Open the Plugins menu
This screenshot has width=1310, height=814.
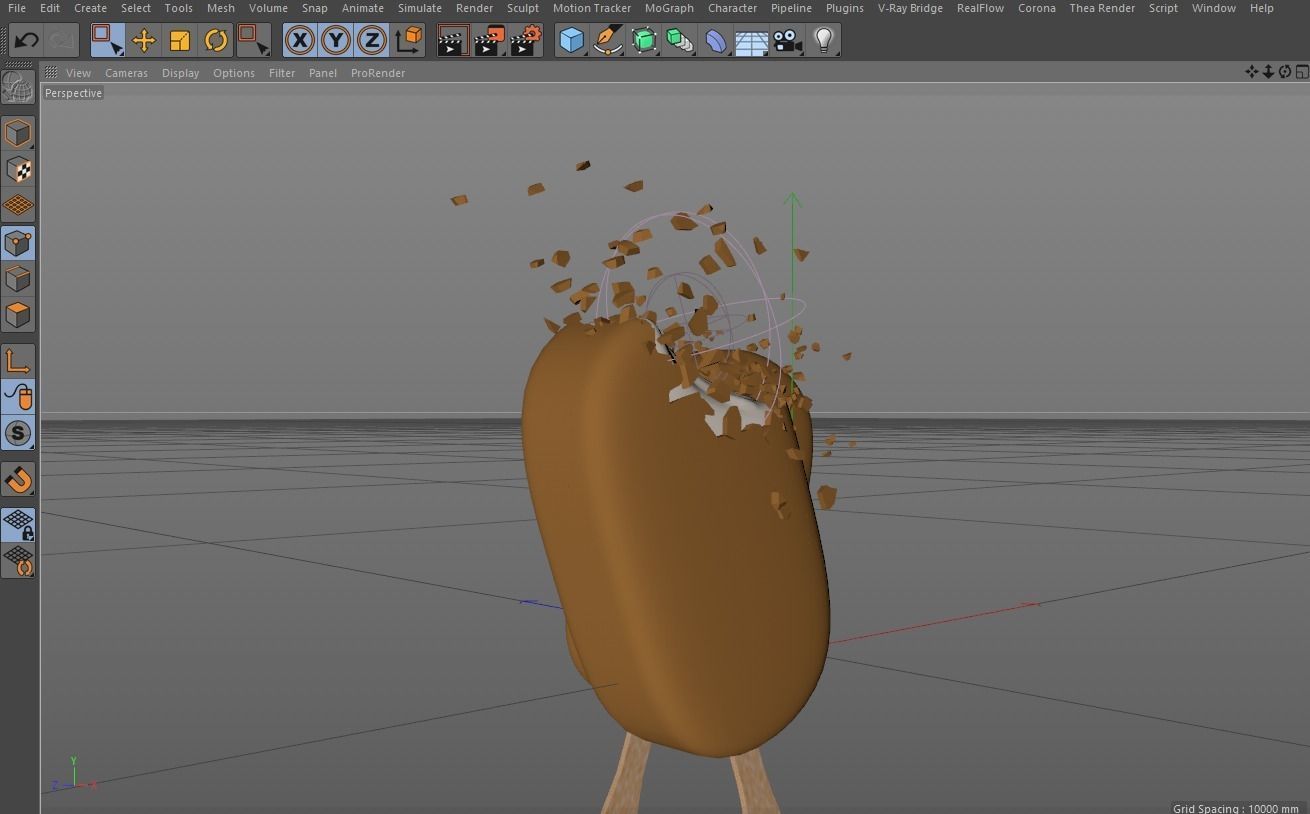point(844,8)
